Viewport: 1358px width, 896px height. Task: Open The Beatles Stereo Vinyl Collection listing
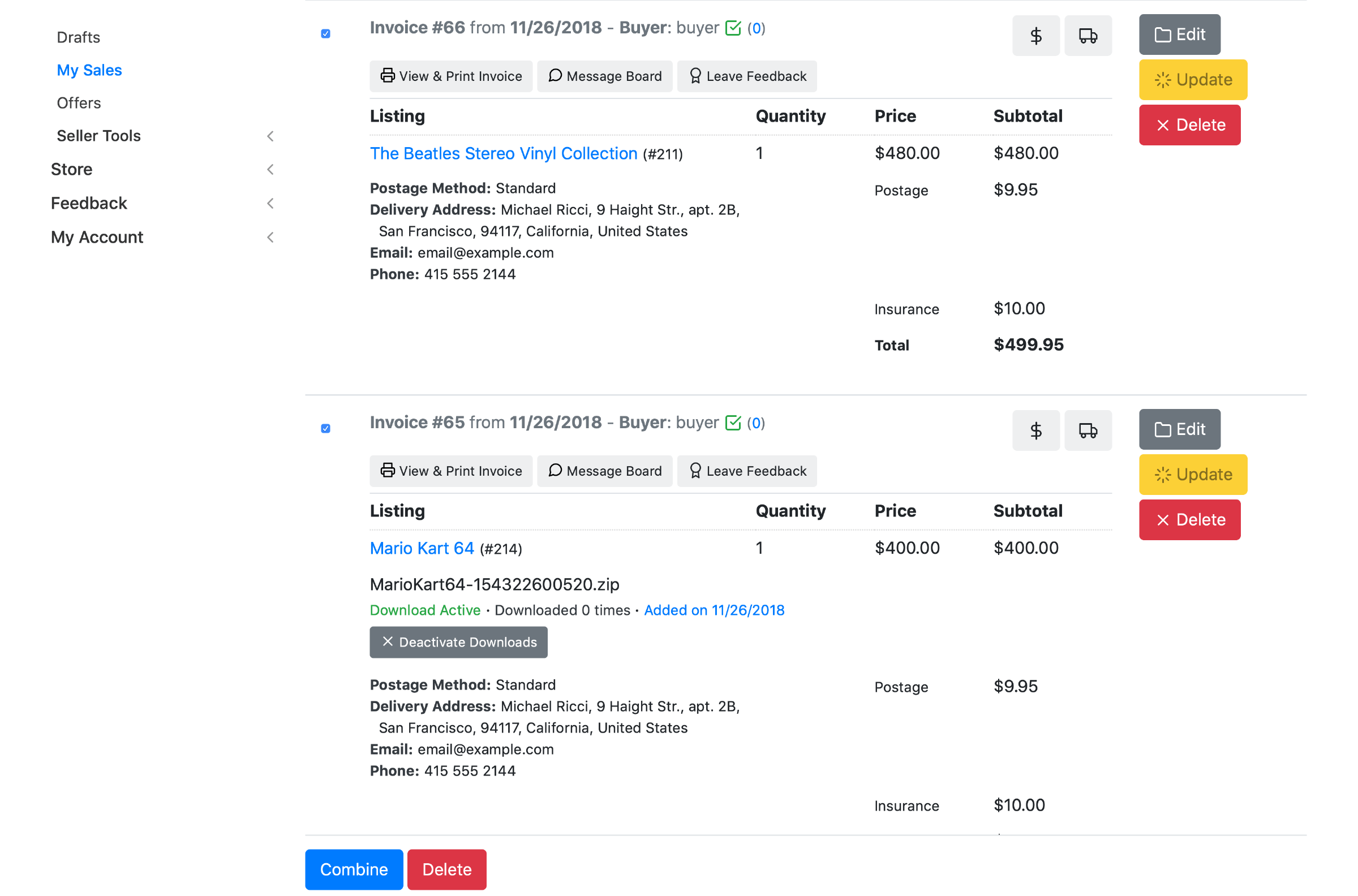pos(504,153)
